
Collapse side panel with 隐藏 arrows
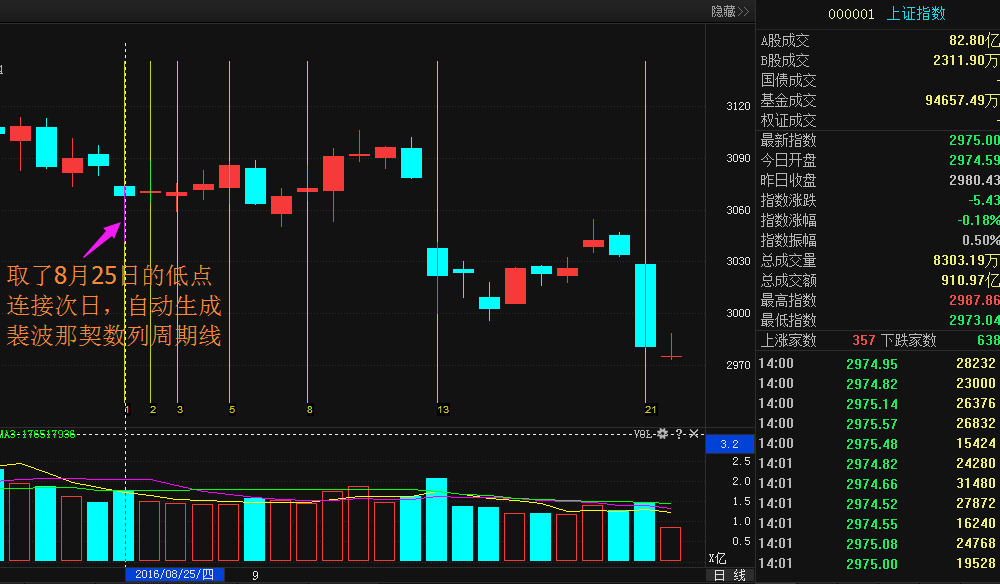[730, 11]
